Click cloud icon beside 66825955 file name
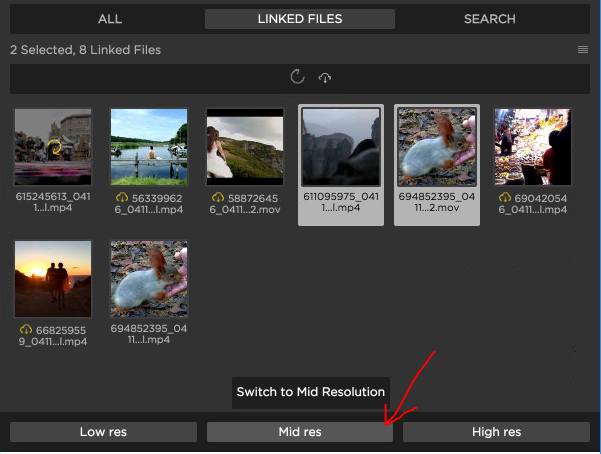The height and width of the screenshot is (454, 601). pos(26,329)
